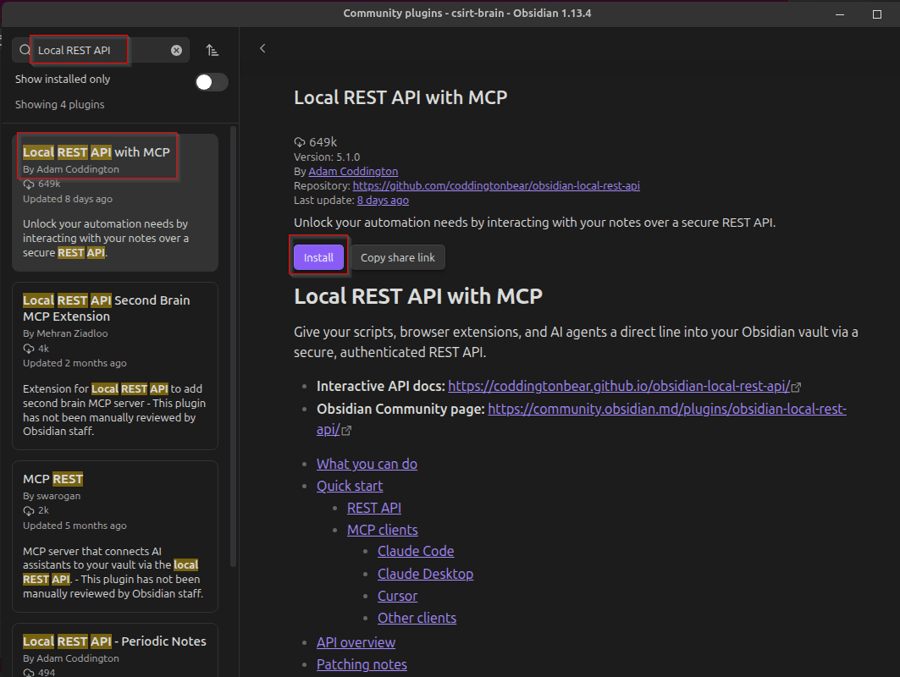Click into the Local REST API search box
Screen dimensions: 900x677
tap(100, 51)
